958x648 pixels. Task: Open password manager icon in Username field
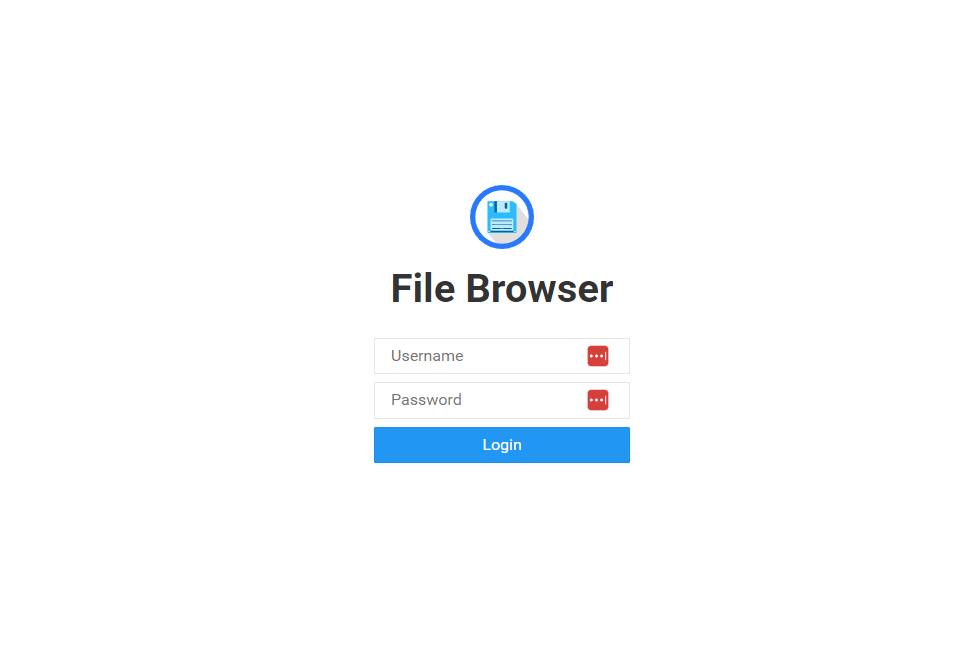598,356
